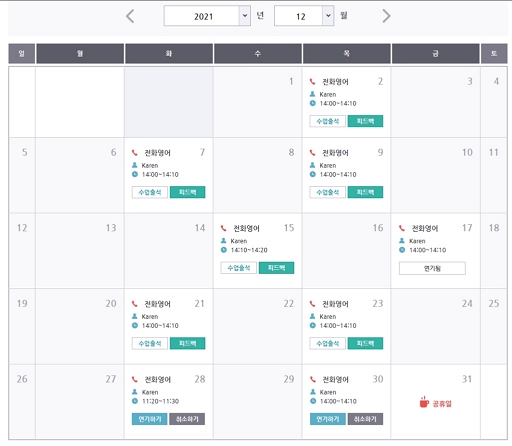Click the clock icon on December 15
This screenshot has height=446, width=512.
click(x=224, y=250)
